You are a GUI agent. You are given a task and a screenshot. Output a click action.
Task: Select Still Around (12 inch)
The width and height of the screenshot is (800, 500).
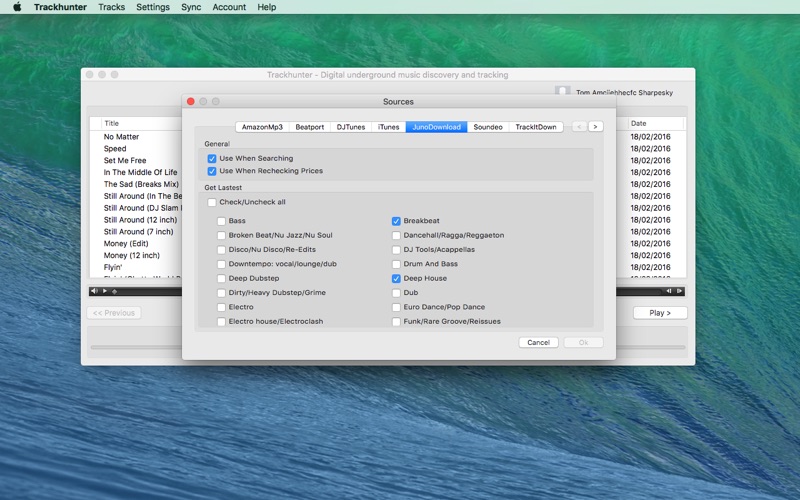pos(140,220)
